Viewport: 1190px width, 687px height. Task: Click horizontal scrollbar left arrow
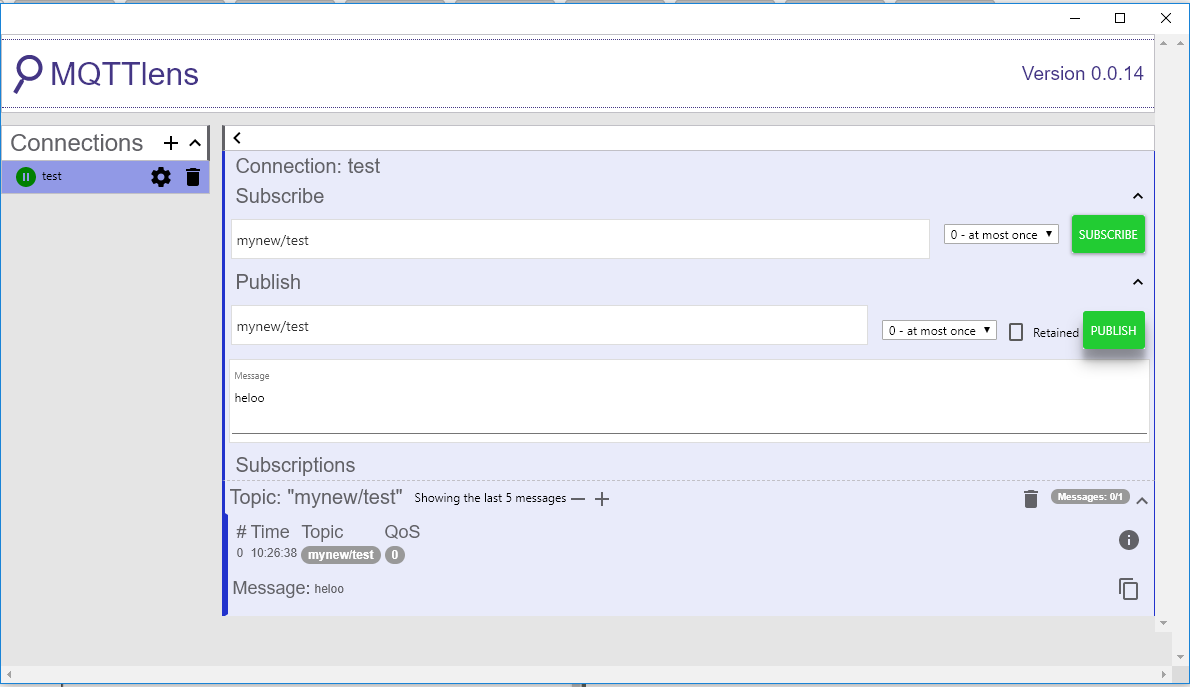pos(9,674)
